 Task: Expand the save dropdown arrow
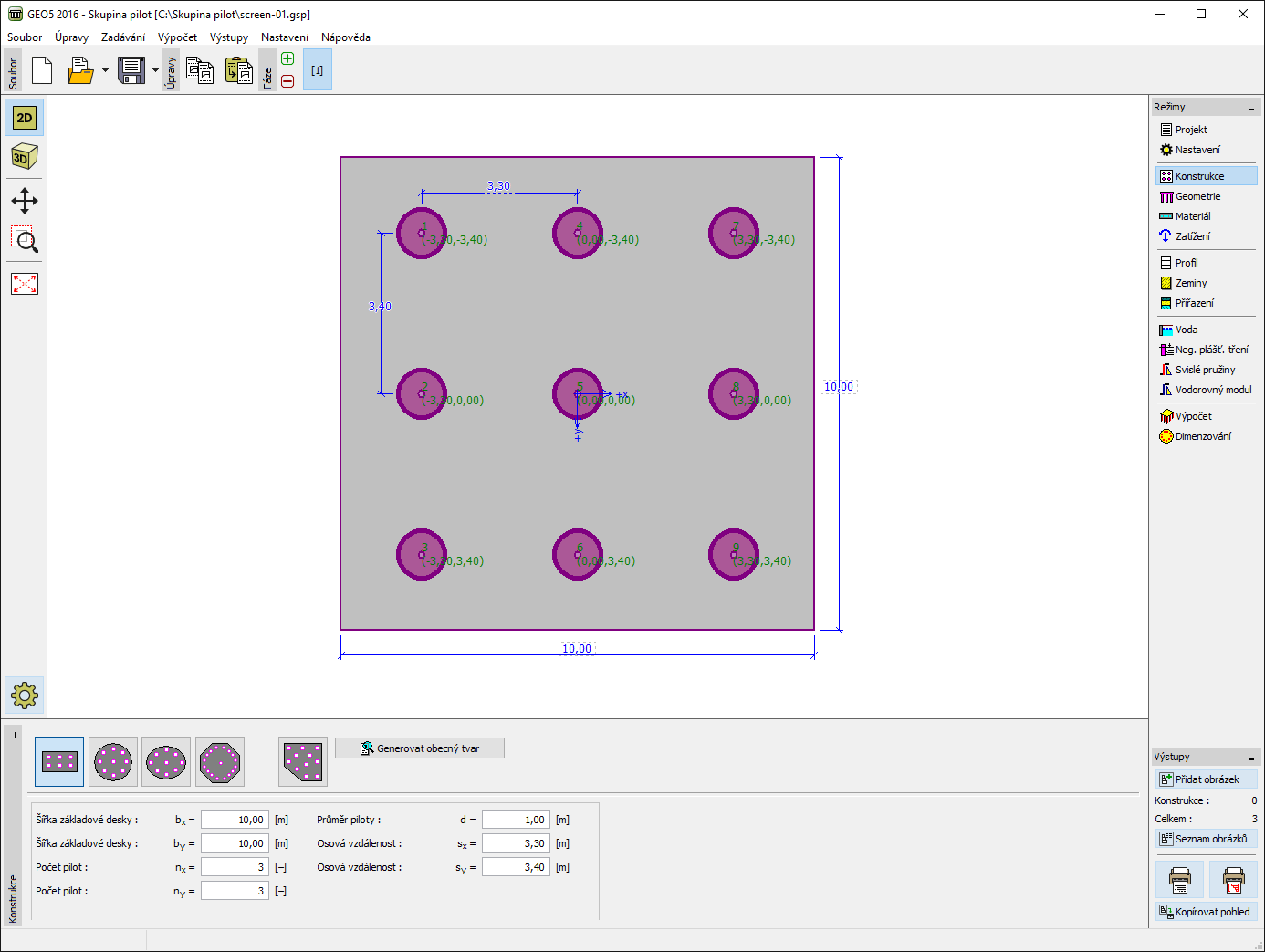tap(155, 70)
